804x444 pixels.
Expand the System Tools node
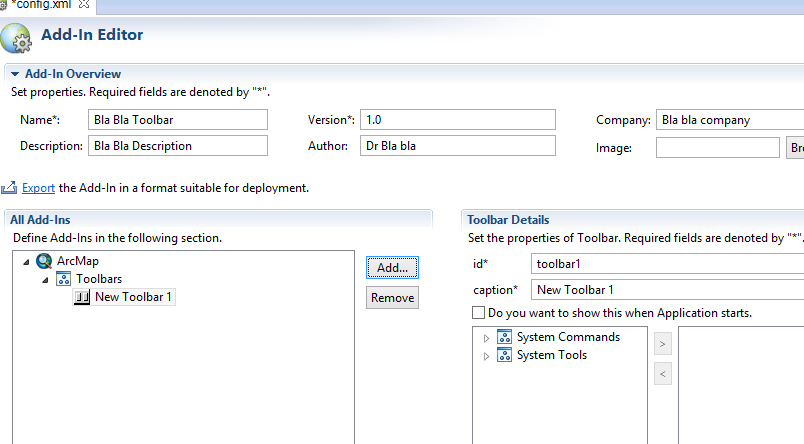coord(487,356)
